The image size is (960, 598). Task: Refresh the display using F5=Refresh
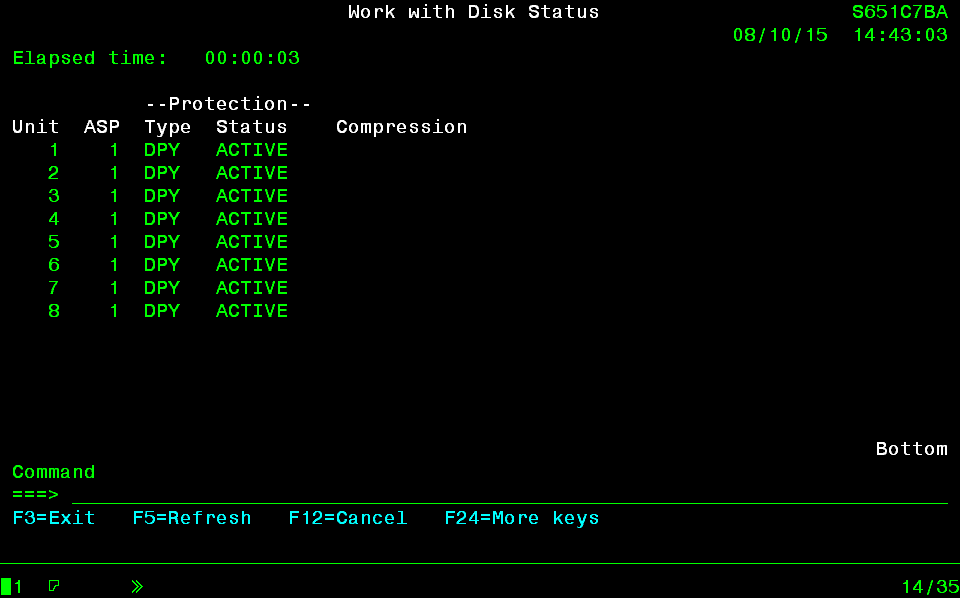[x=192, y=518]
